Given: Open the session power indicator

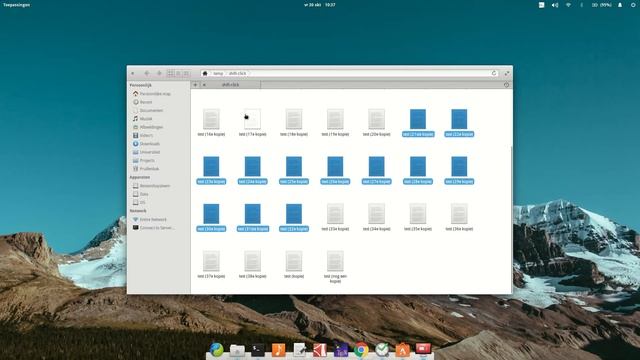Looking at the screenshot, I should click(x=633, y=5).
